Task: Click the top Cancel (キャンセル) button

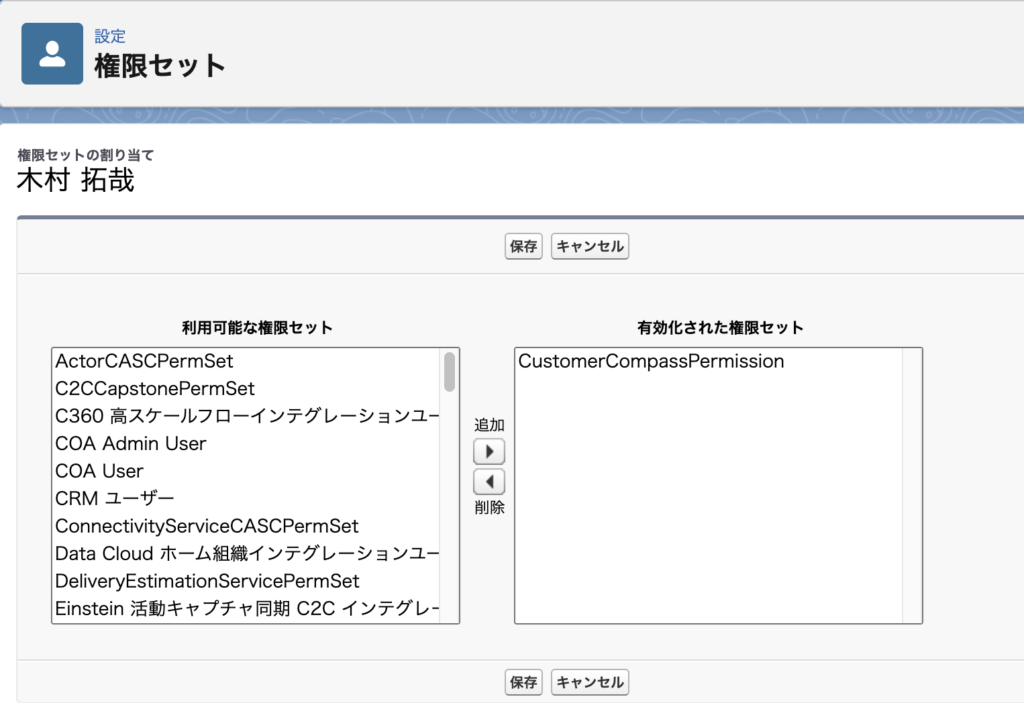Action: coord(590,246)
